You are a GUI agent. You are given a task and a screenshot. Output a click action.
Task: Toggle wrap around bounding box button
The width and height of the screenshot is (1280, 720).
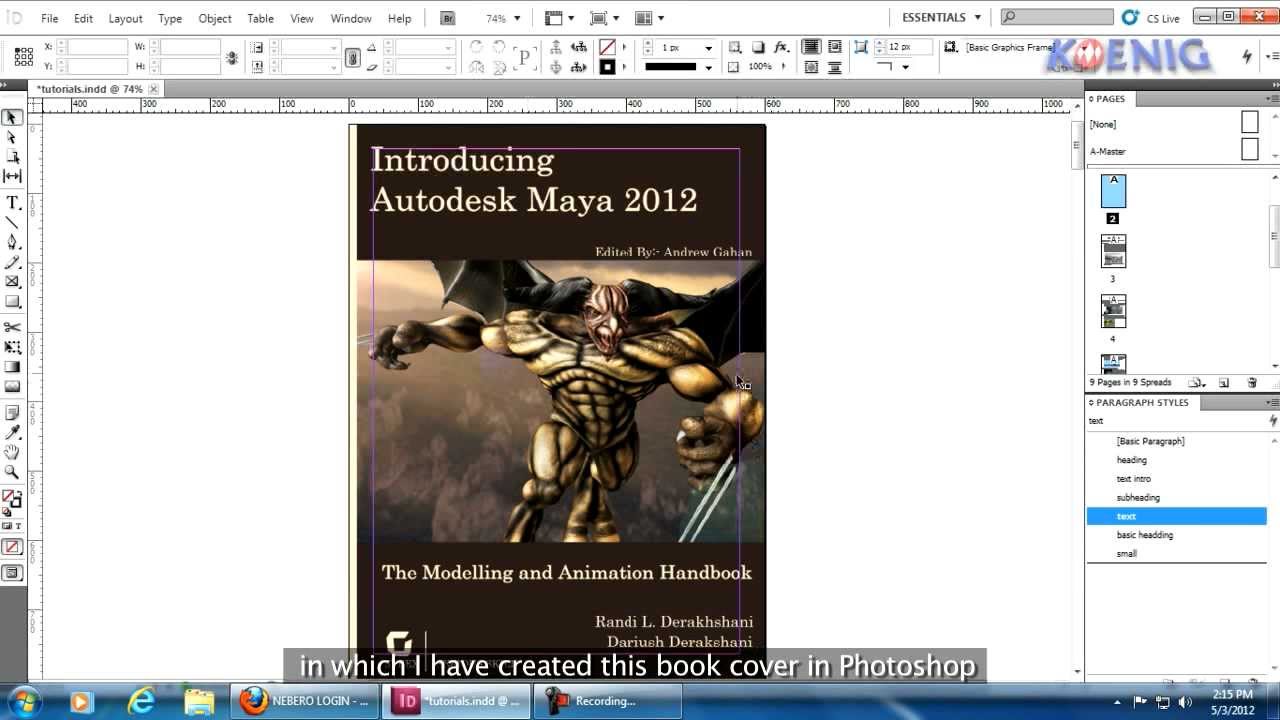coord(834,47)
